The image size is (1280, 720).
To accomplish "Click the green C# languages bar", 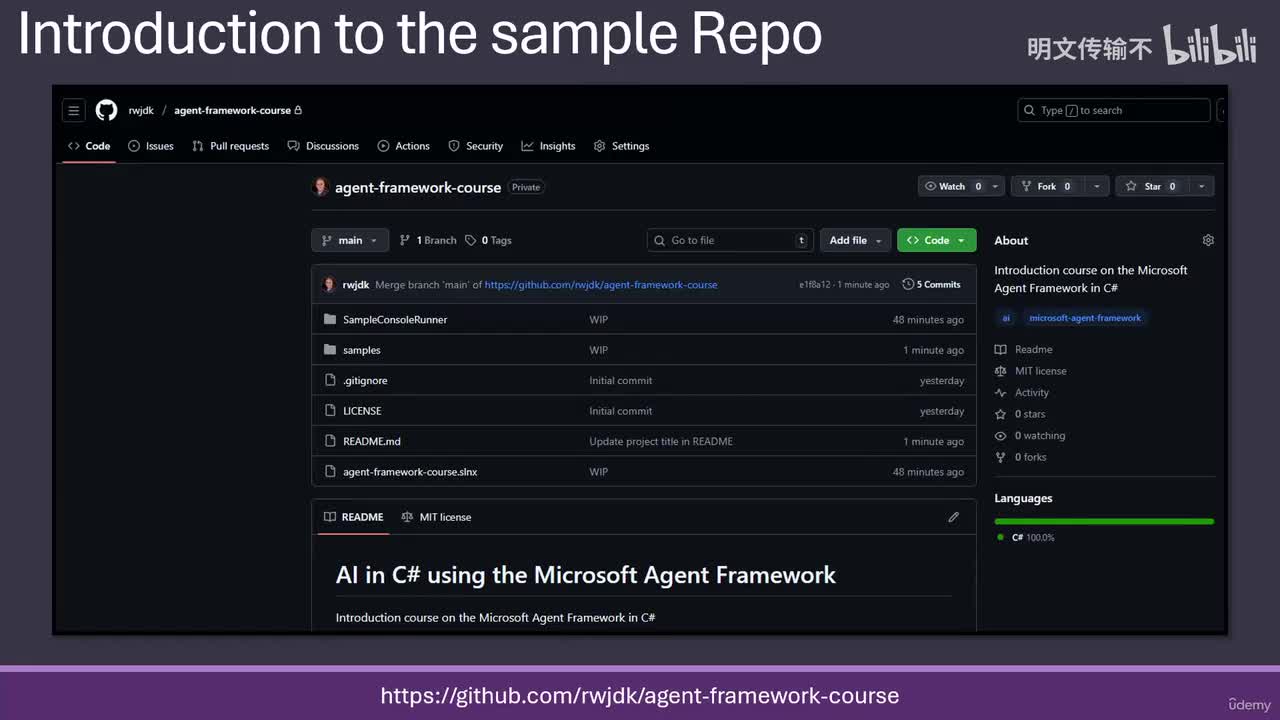I will [x=1104, y=521].
